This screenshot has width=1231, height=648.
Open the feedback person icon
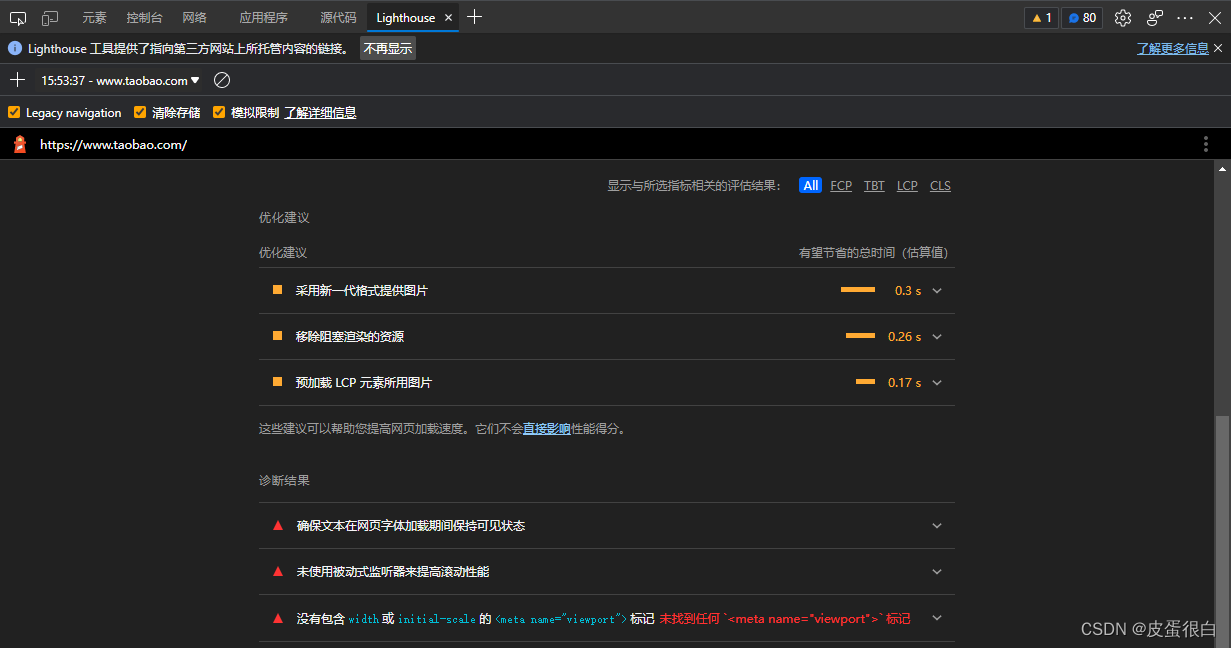tap(1155, 18)
